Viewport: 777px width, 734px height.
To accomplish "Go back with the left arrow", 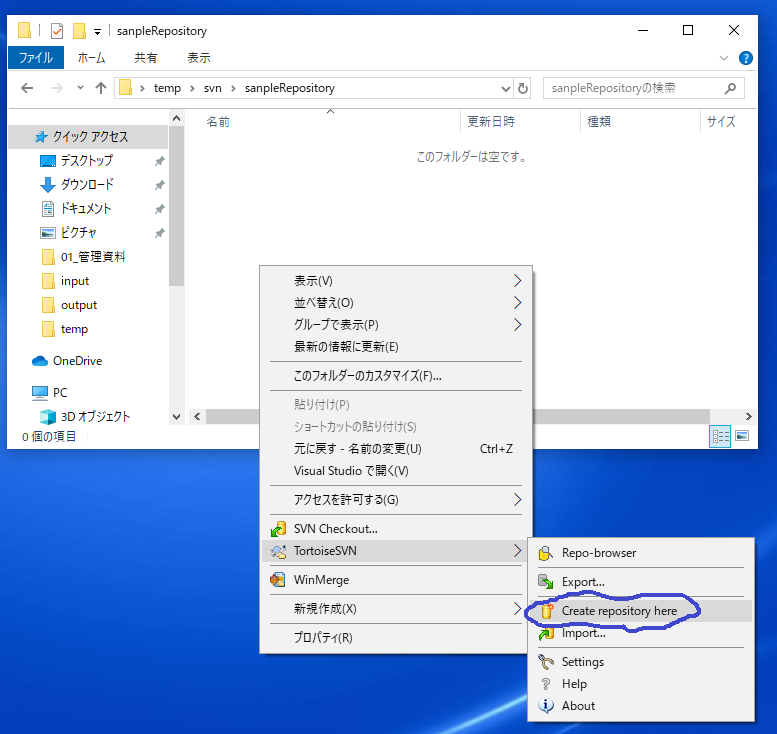I will tap(27, 88).
